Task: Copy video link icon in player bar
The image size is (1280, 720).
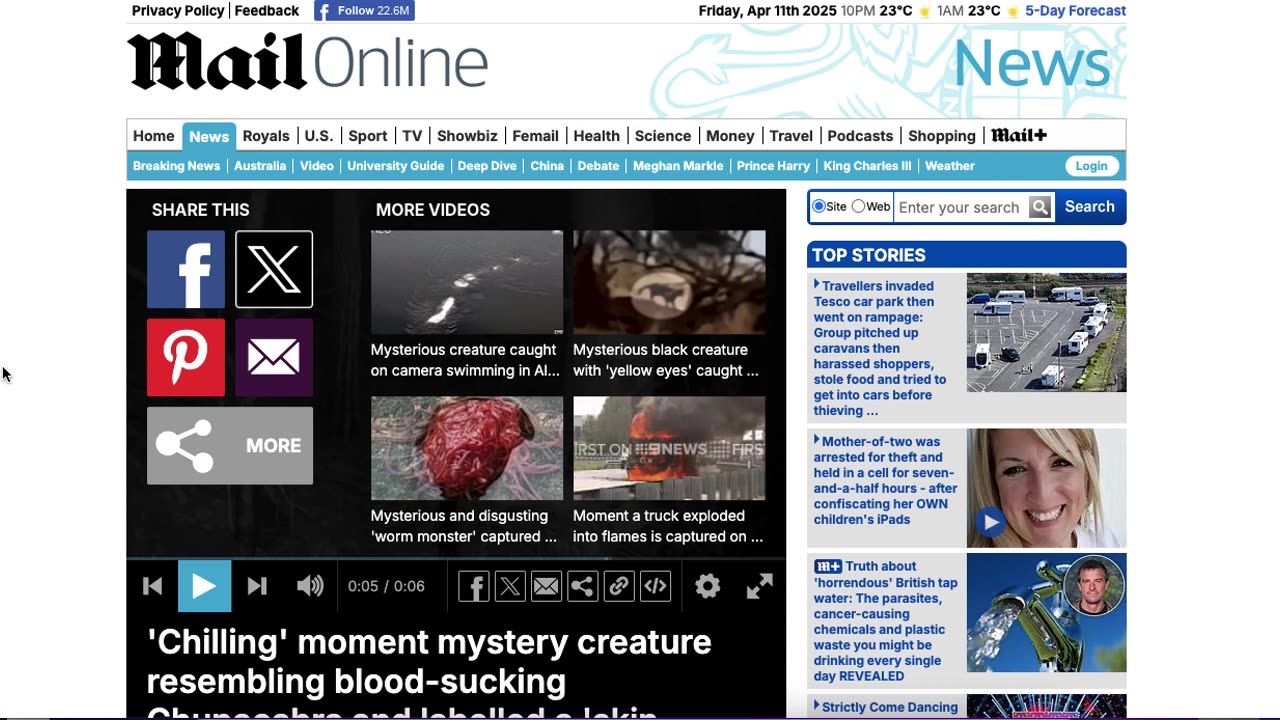Action: (619, 586)
